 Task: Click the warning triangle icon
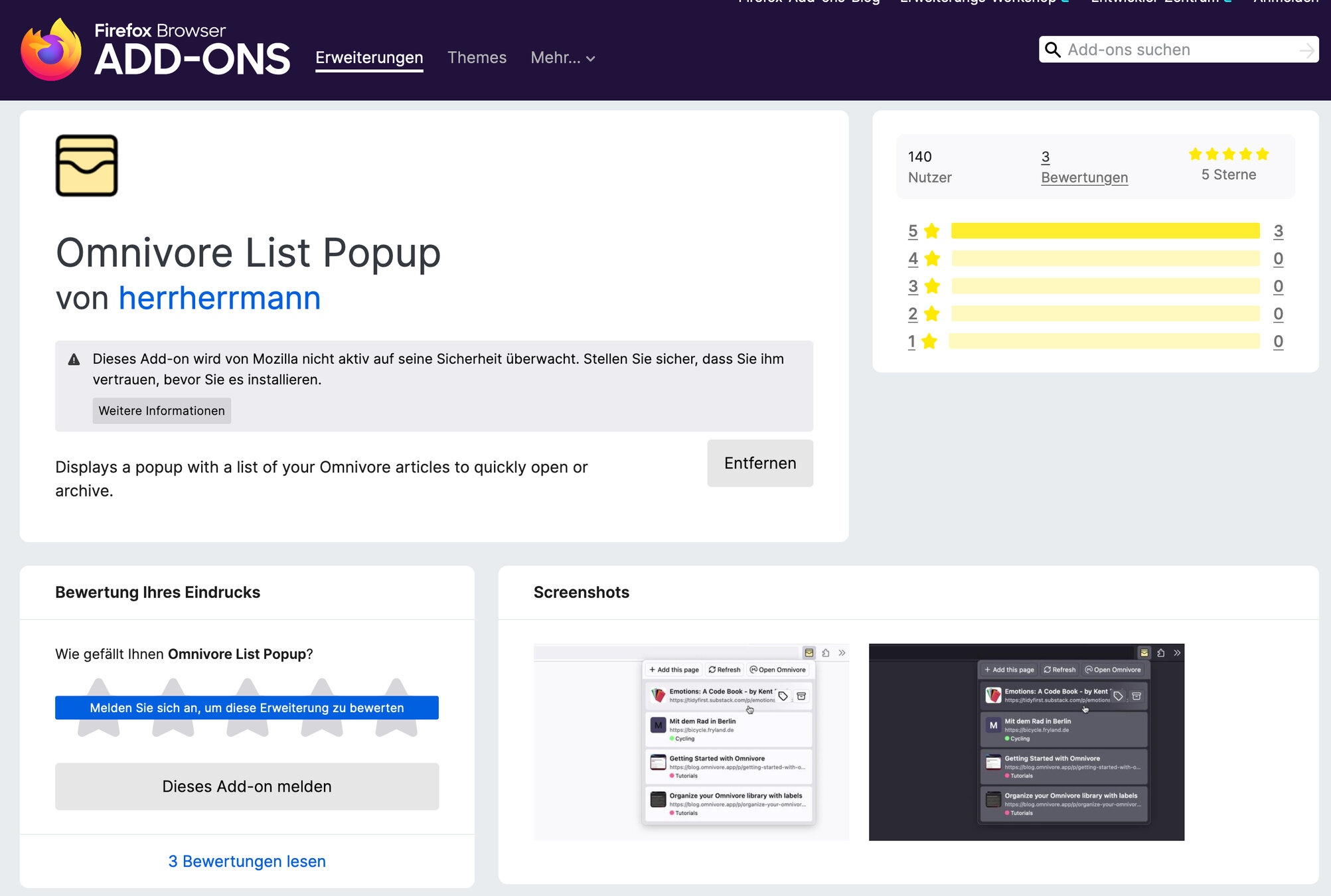tap(74, 360)
